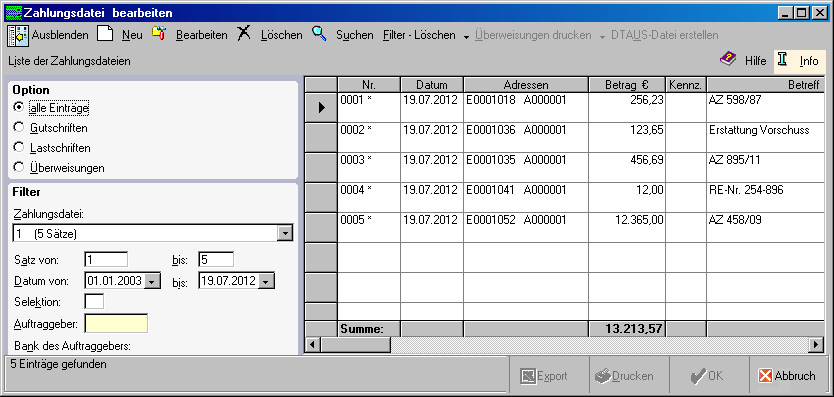
Task: Expand the Zahlungsdatei combo box
Action: coord(286,233)
